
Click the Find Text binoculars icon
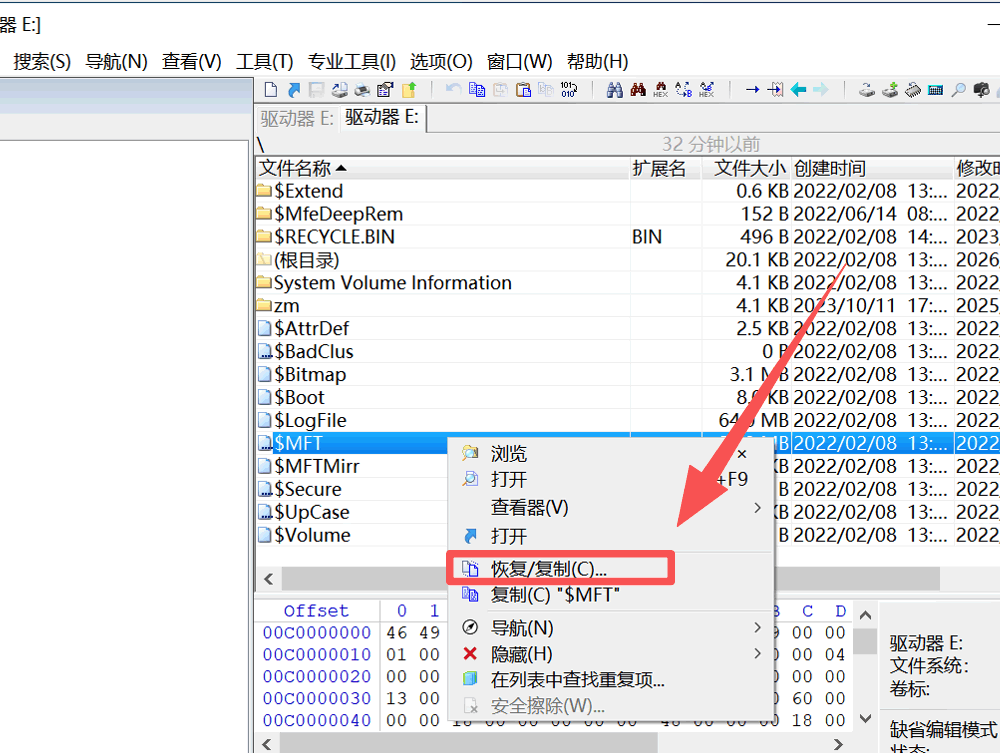click(x=615, y=90)
